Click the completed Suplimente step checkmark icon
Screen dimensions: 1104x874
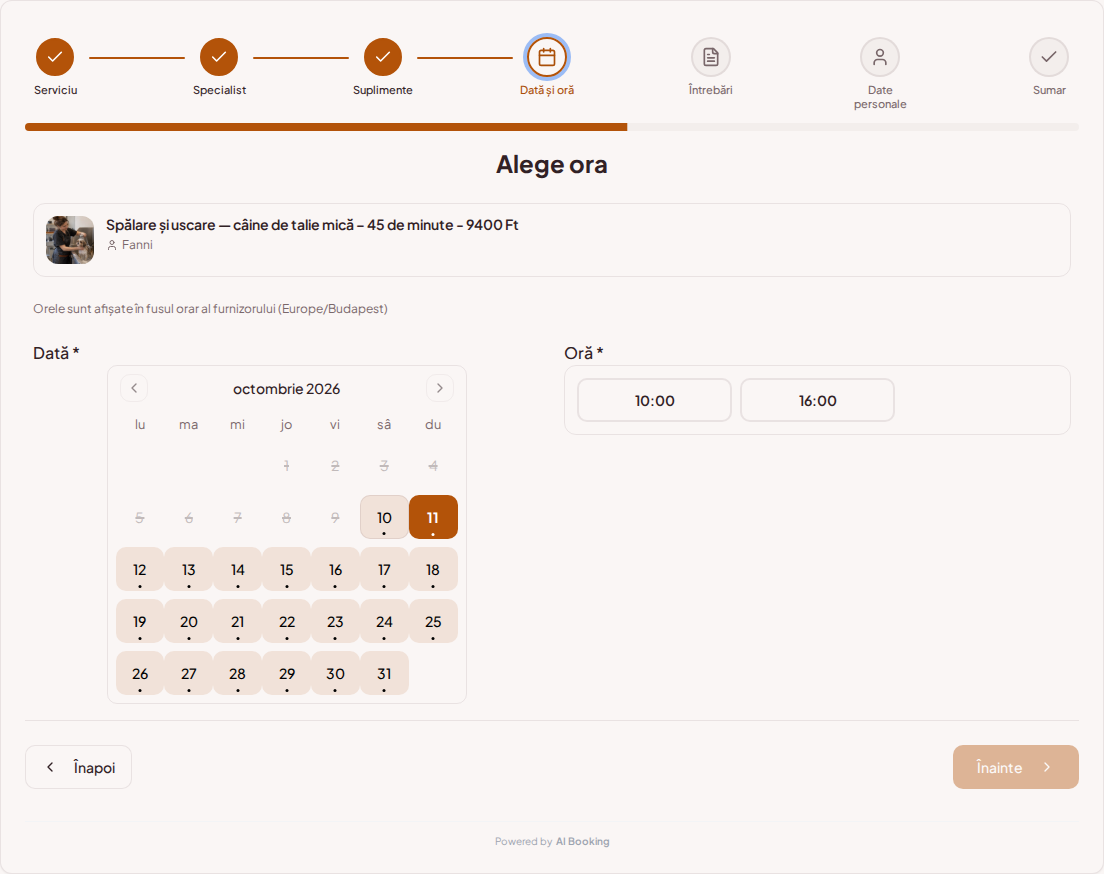(383, 57)
